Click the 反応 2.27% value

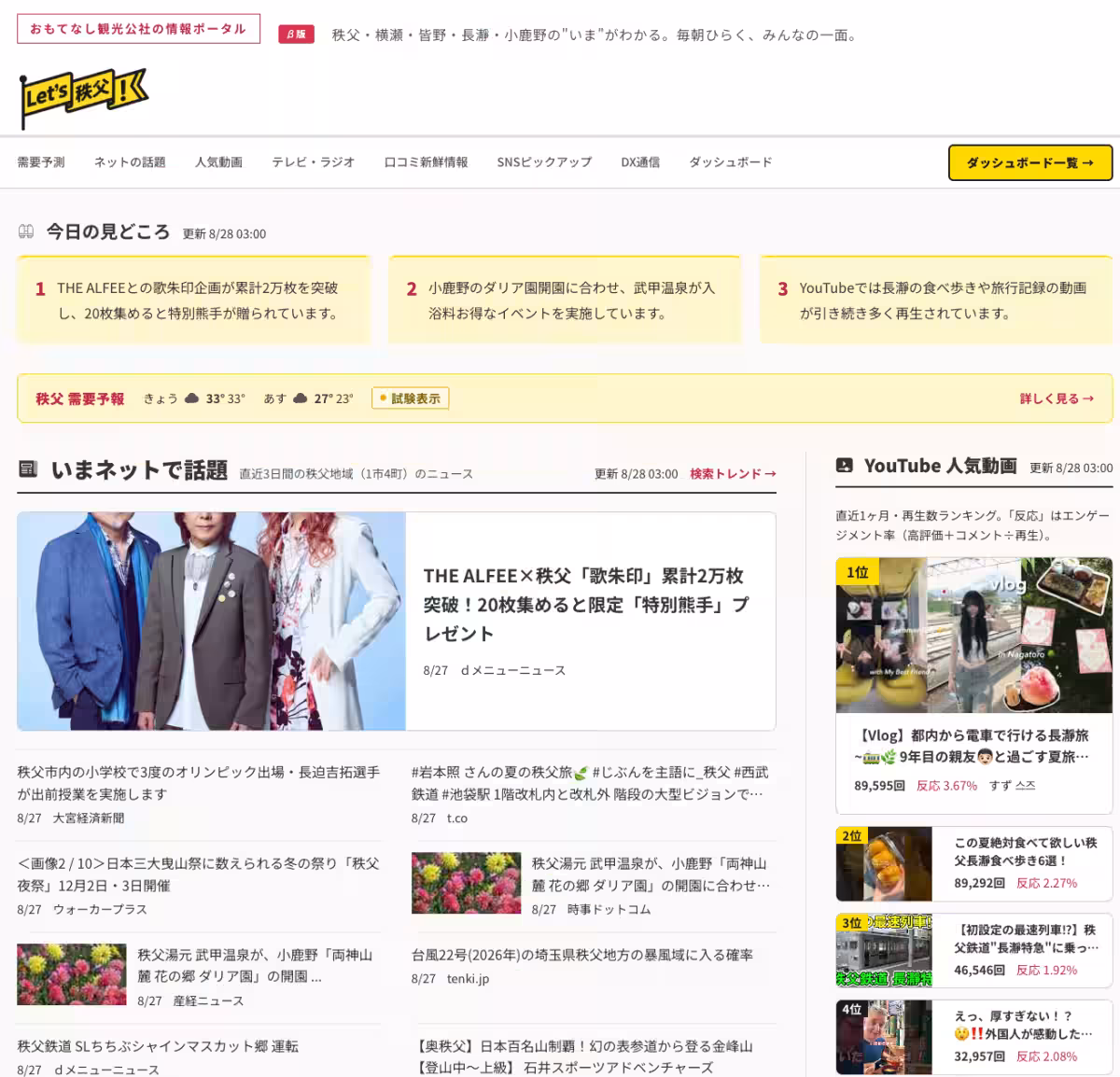(1046, 883)
